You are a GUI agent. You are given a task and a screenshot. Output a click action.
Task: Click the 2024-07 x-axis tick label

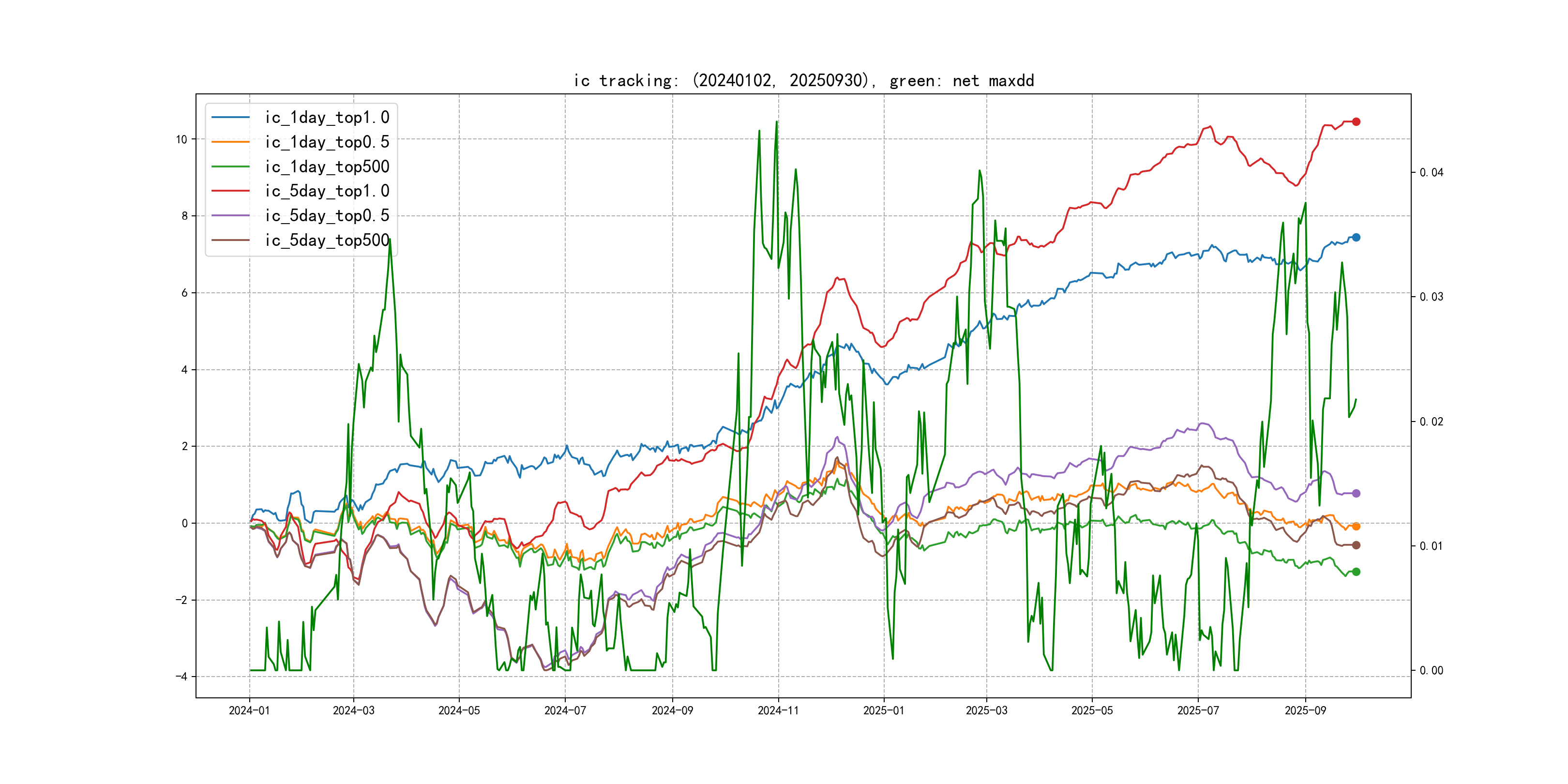click(x=565, y=710)
